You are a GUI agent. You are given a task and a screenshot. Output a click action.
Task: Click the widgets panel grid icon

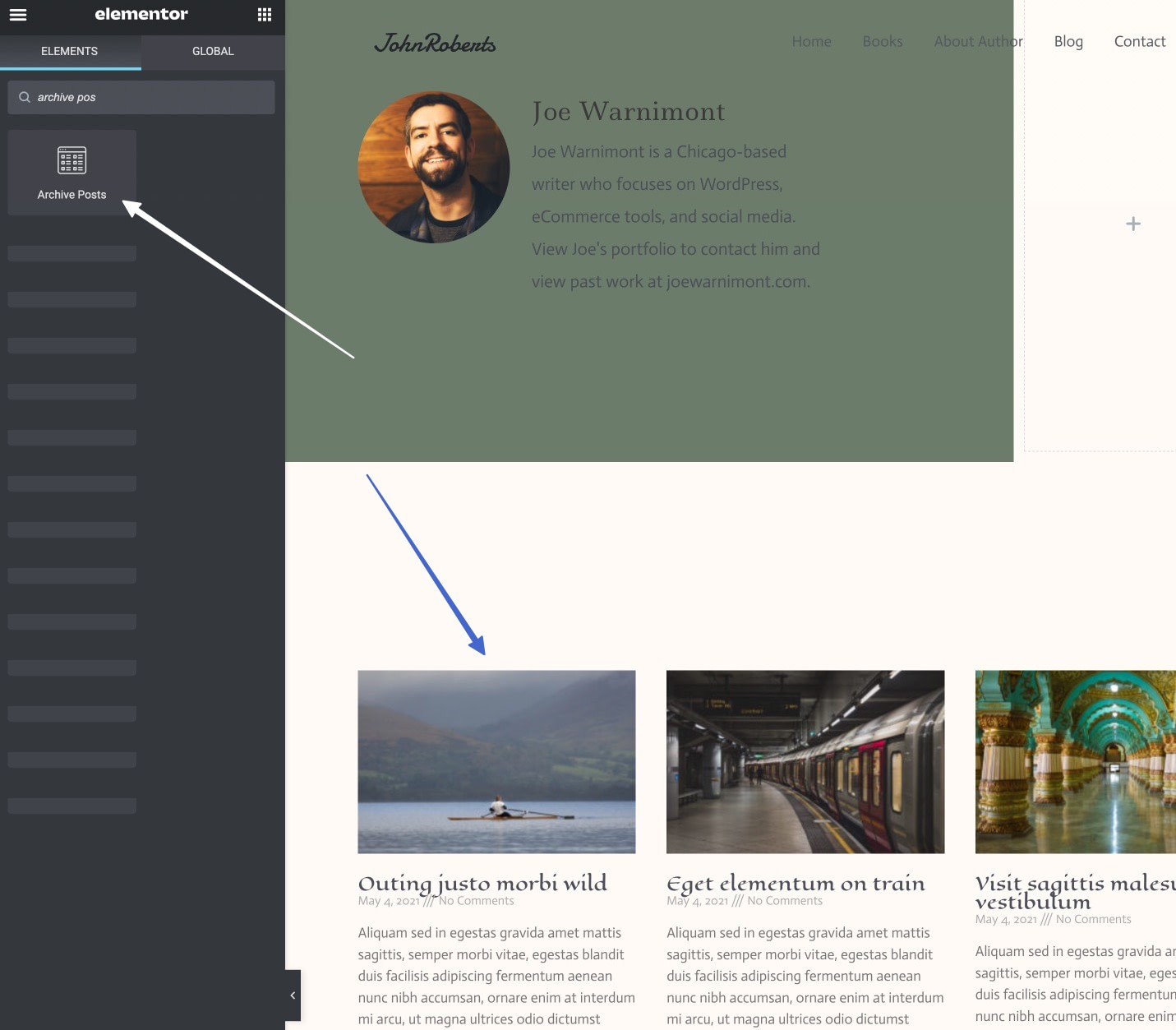click(264, 14)
